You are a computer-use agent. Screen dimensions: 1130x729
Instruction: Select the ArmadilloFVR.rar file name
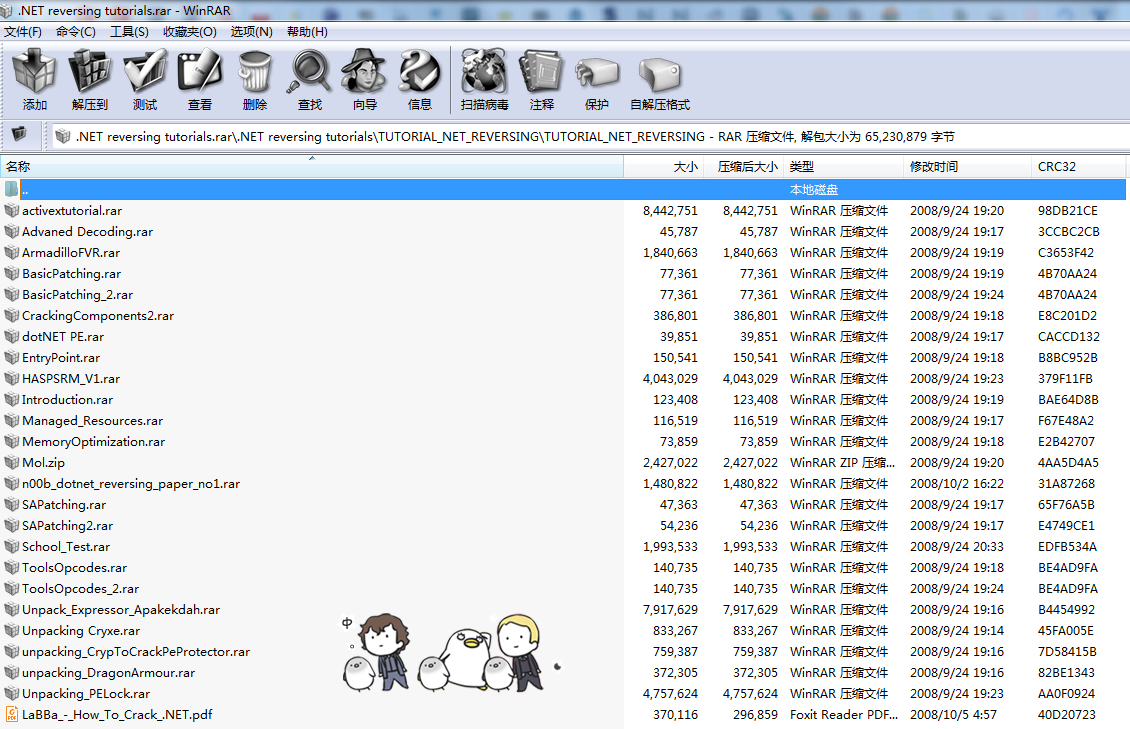71,252
